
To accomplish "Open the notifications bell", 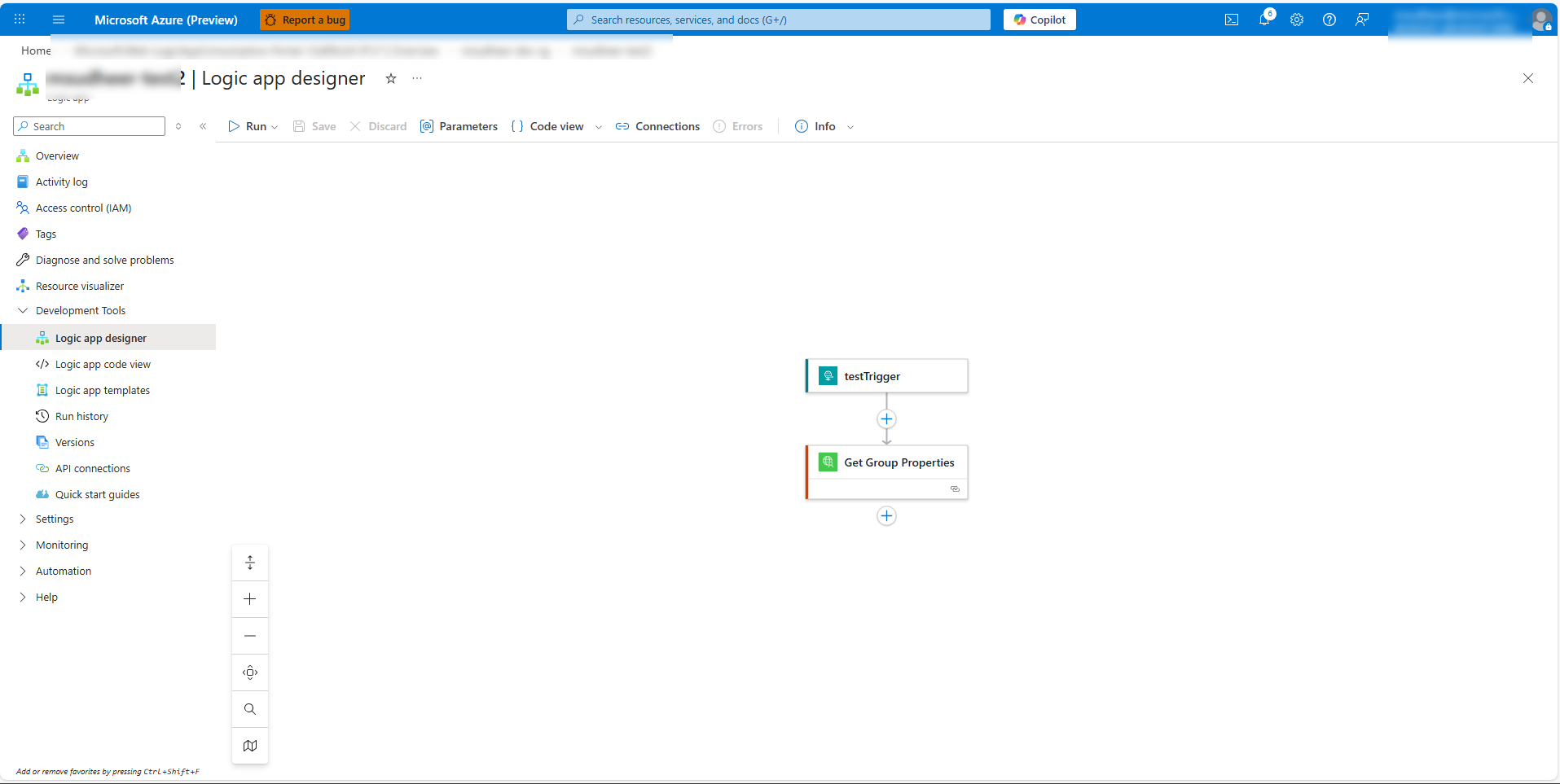I will tap(1263, 20).
